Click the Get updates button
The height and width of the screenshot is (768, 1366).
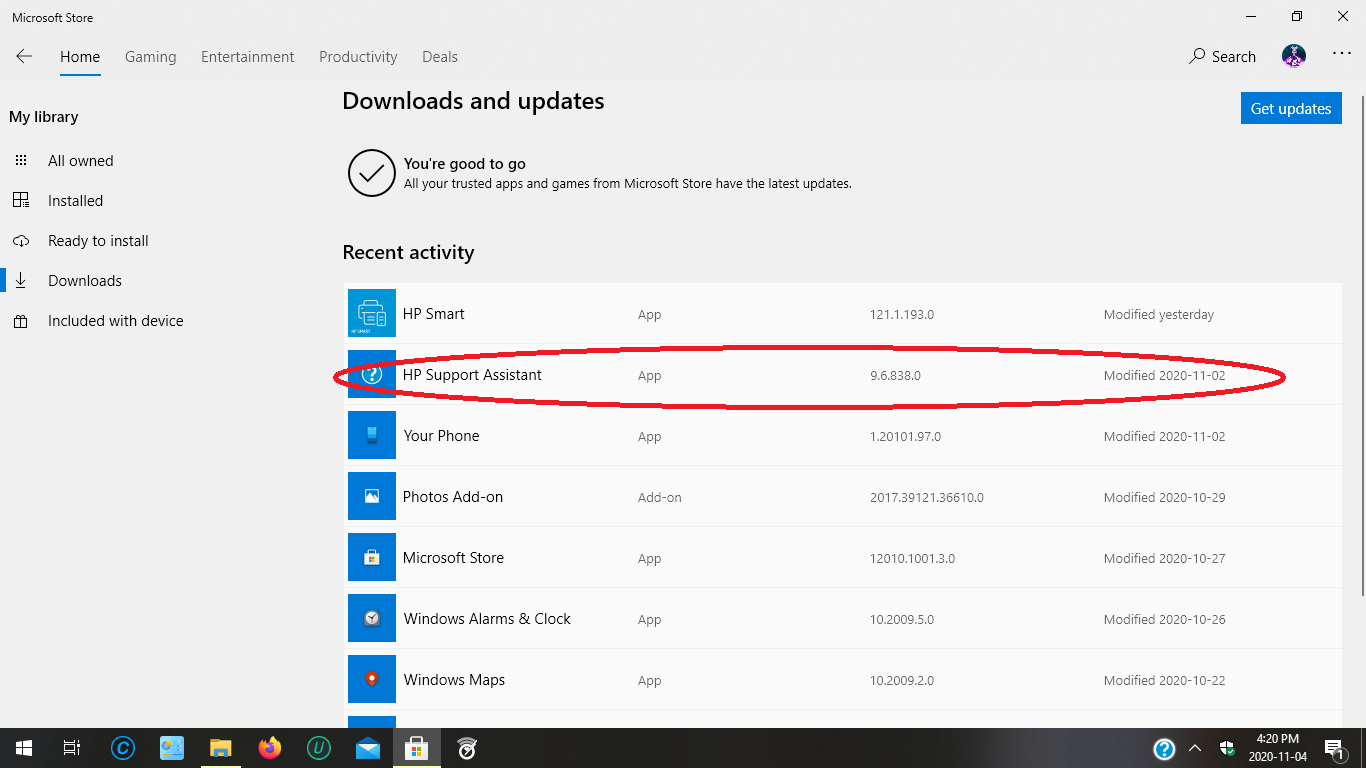[x=1291, y=109]
